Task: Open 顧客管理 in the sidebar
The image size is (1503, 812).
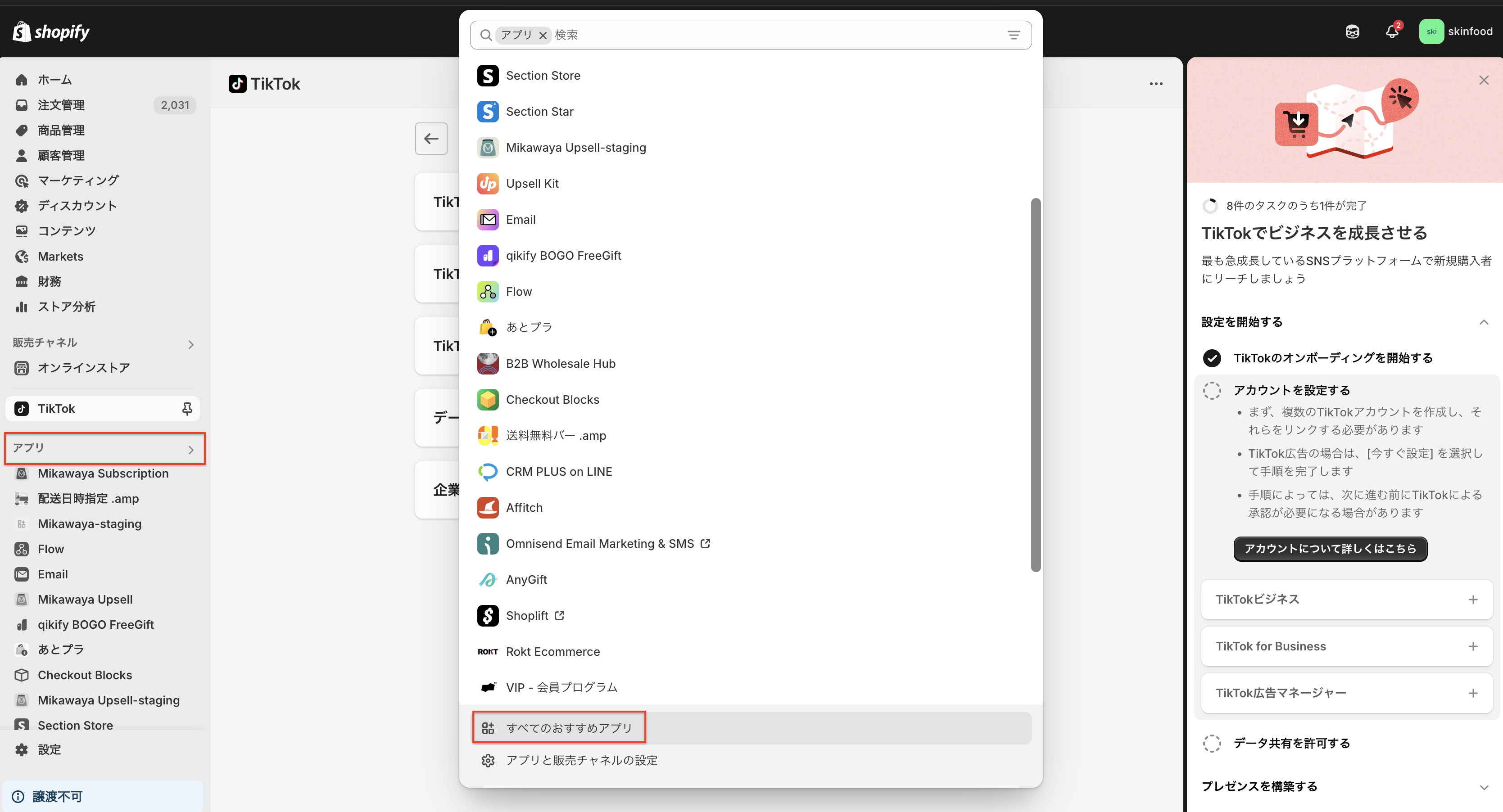Action: pos(103,156)
